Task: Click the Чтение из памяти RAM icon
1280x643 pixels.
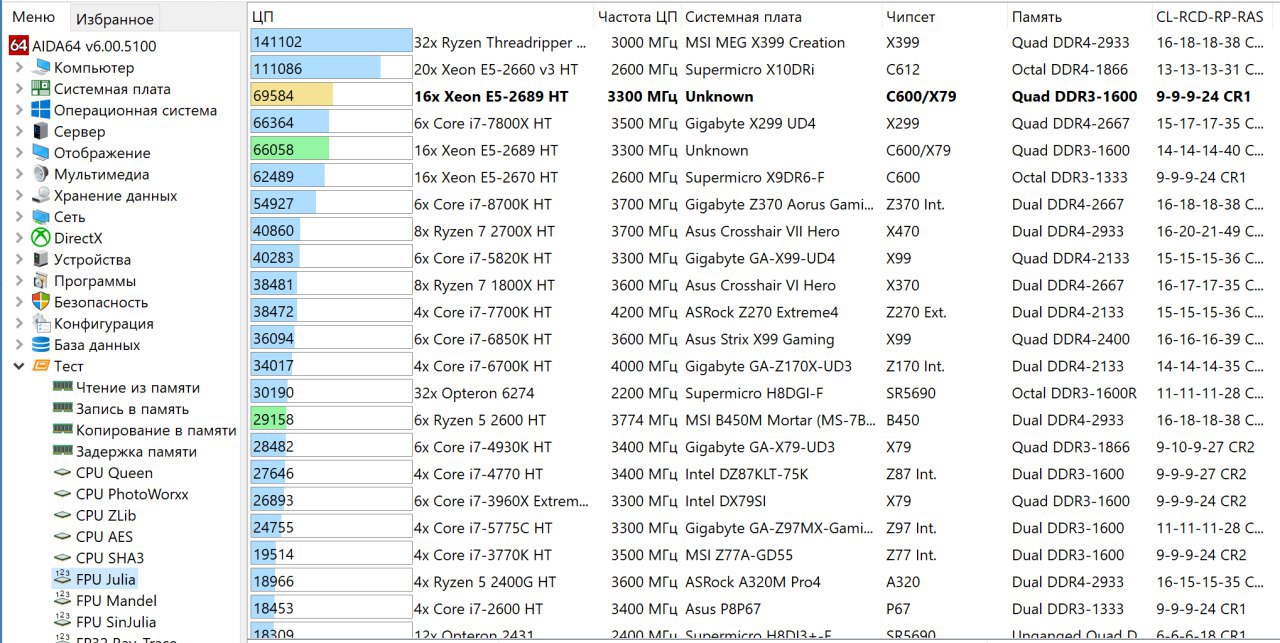Action: 62,388
